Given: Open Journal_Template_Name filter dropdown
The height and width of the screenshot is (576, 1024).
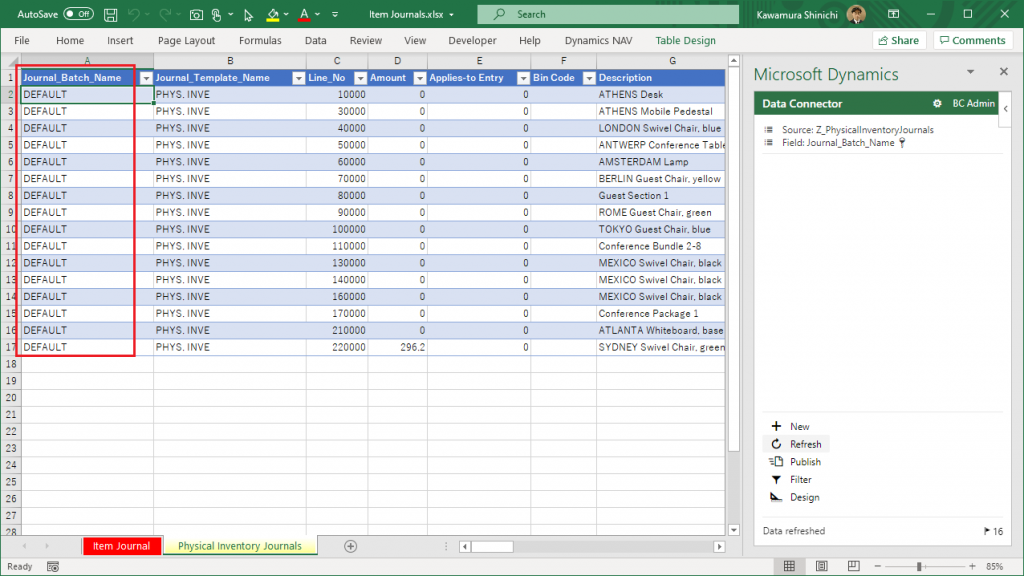Looking at the screenshot, I should [x=298, y=78].
